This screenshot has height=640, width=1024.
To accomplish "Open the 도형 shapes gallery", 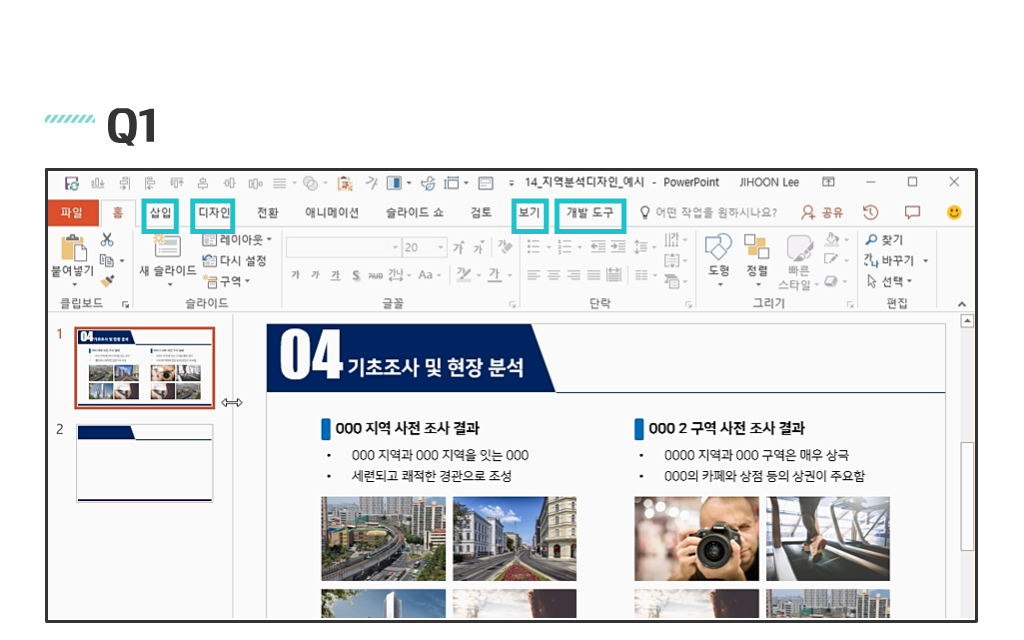I will pos(718,261).
